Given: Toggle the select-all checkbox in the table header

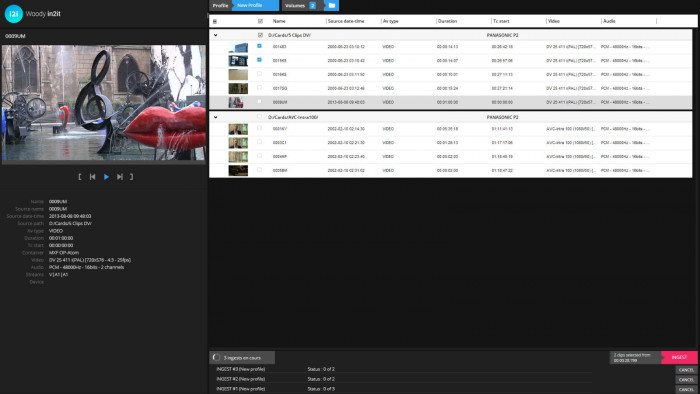Looking at the screenshot, I should (x=260, y=21).
